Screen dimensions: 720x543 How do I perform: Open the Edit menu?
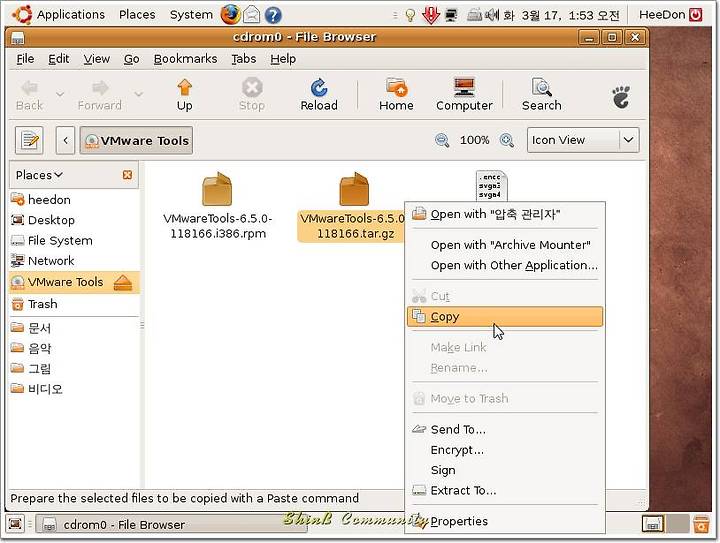[x=59, y=59]
